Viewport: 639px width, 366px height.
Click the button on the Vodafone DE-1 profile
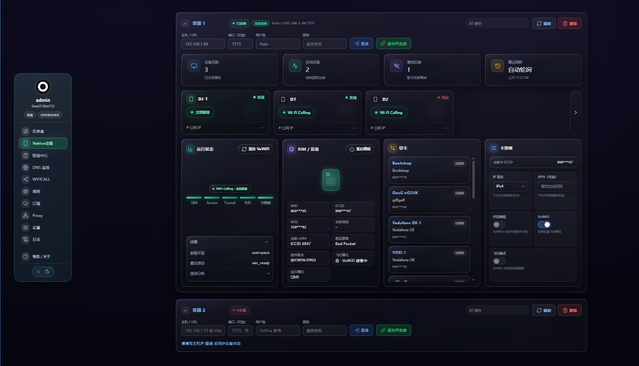point(459,223)
